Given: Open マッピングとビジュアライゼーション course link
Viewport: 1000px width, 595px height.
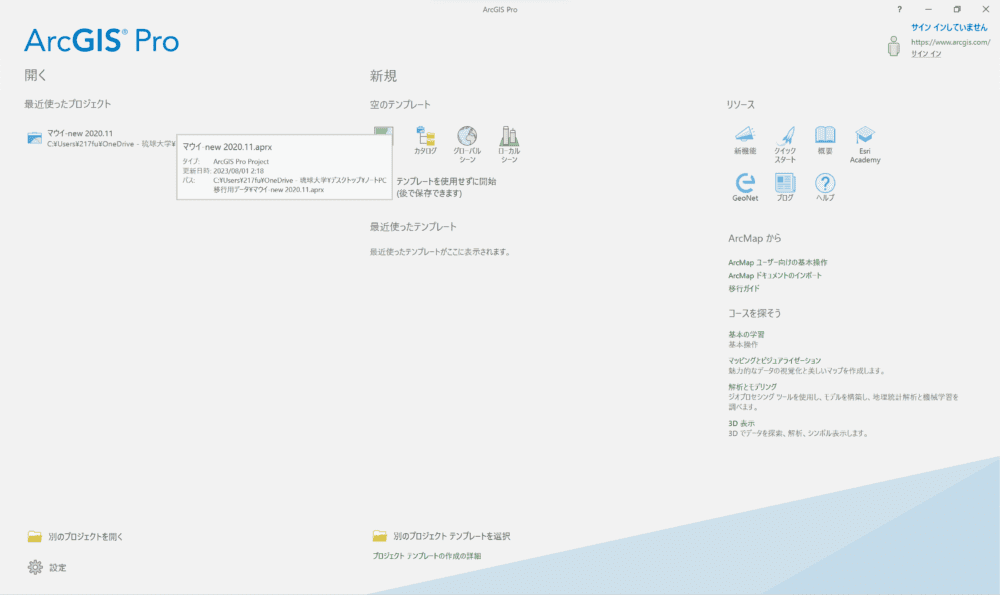Looking at the screenshot, I should coord(774,360).
